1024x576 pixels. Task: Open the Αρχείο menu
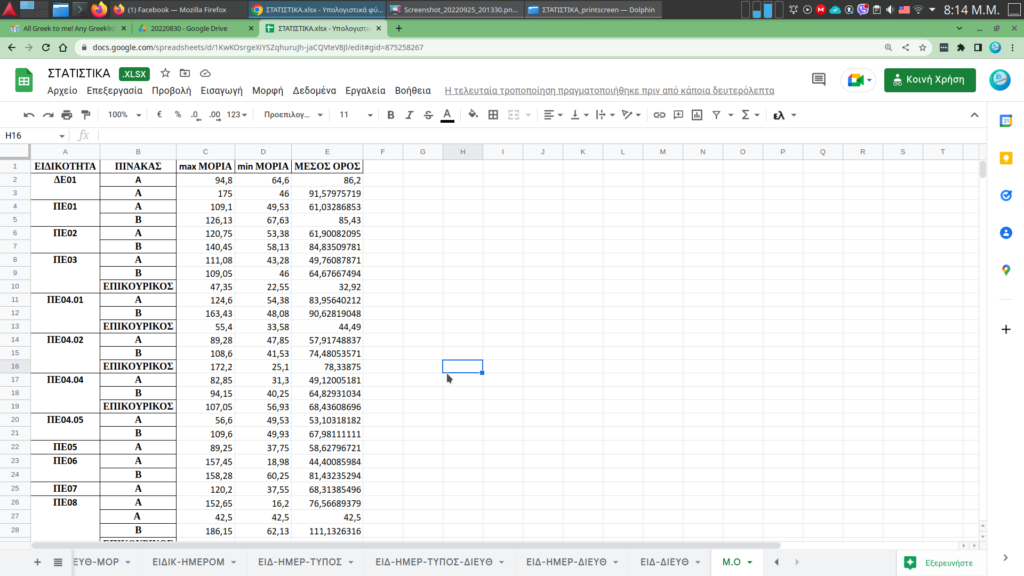(x=62, y=91)
